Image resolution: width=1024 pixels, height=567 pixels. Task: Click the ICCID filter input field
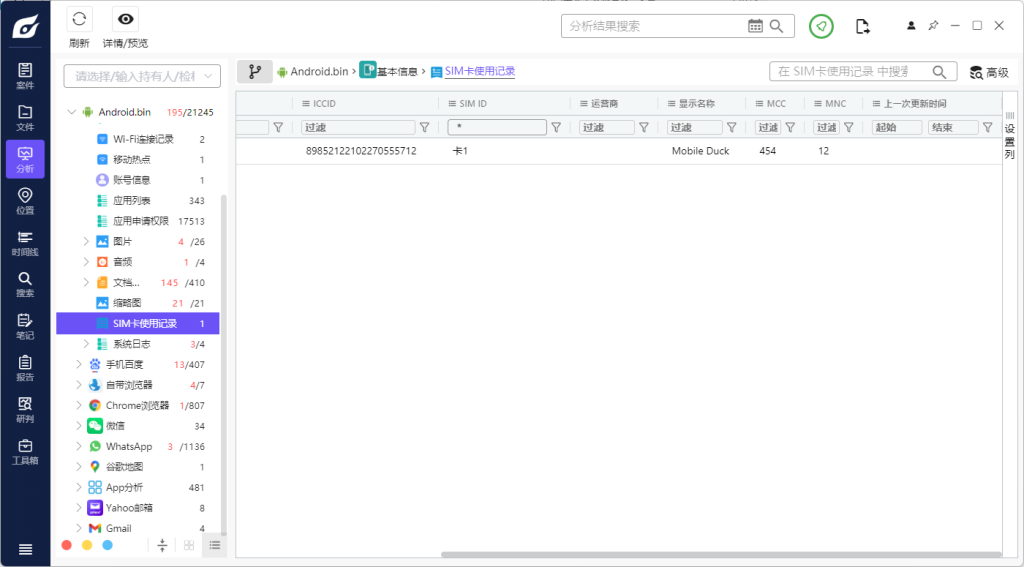coord(358,127)
